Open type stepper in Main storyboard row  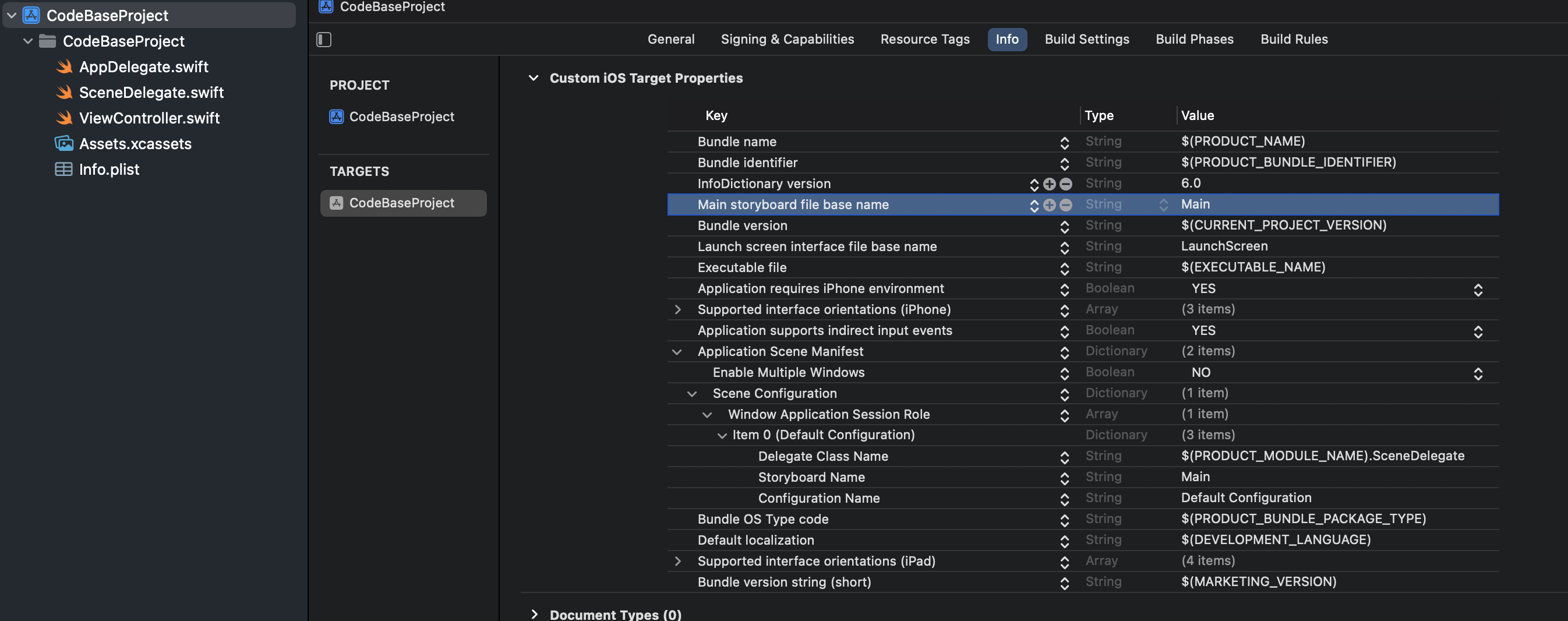click(x=1163, y=204)
